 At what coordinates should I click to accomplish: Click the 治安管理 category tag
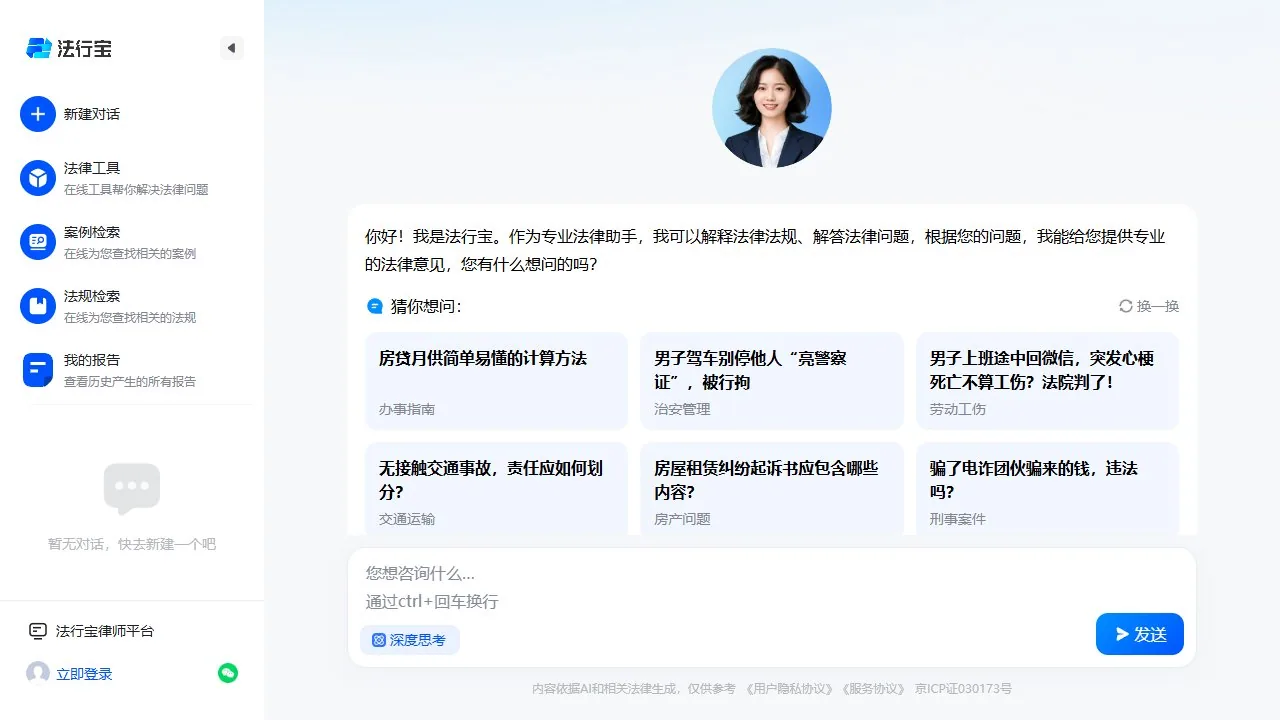(x=682, y=409)
